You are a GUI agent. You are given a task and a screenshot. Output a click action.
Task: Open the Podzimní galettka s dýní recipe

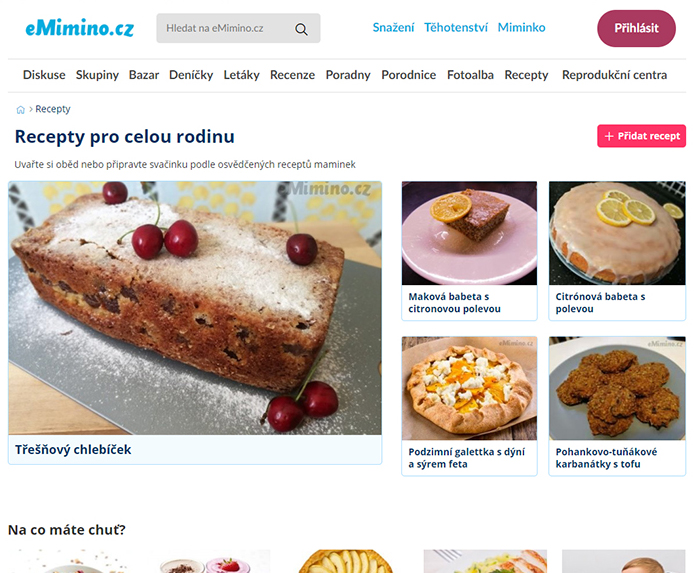pyautogui.click(x=469, y=406)
